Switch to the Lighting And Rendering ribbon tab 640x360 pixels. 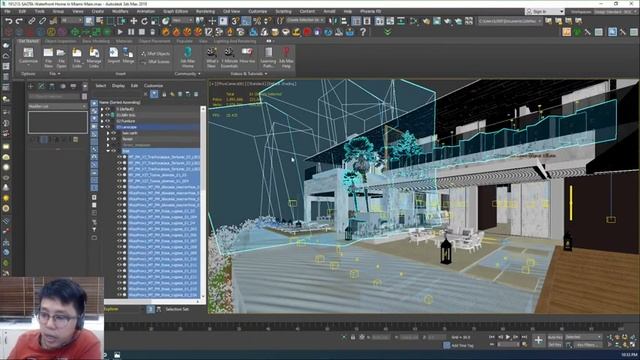pos(235,41)
